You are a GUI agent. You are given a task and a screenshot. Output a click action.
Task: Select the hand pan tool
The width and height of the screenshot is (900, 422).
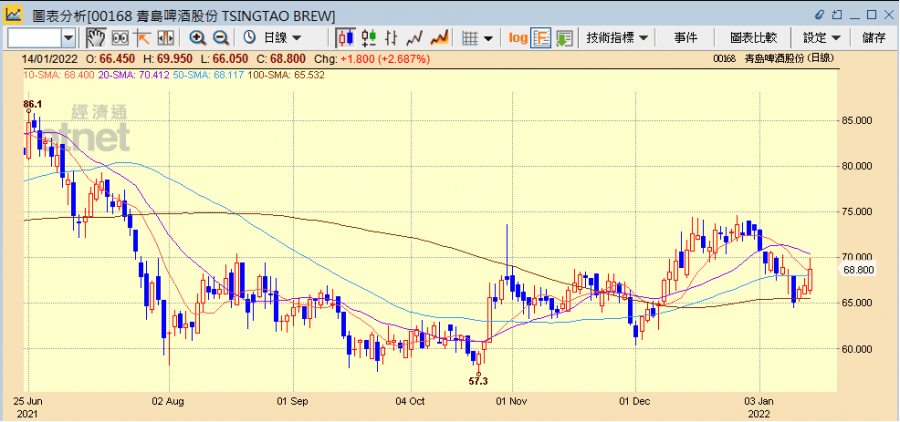click(x=96, y=37)
